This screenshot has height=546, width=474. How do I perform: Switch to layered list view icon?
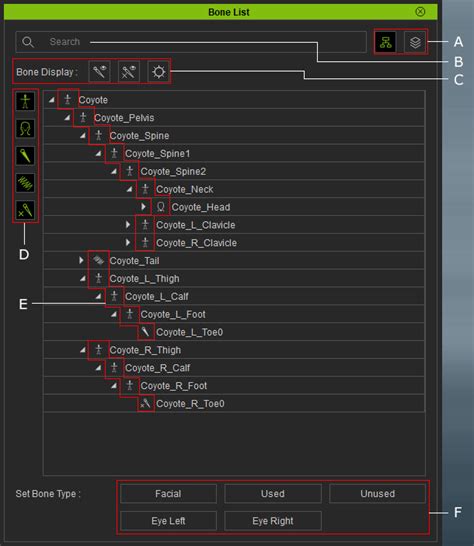[415, 42]
